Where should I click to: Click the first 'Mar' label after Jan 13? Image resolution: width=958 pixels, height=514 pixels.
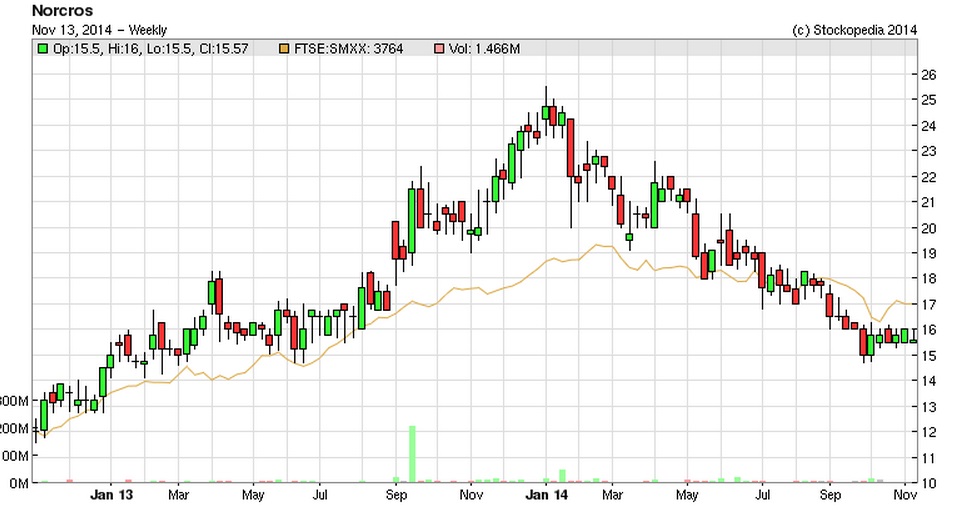coord(178,495)
